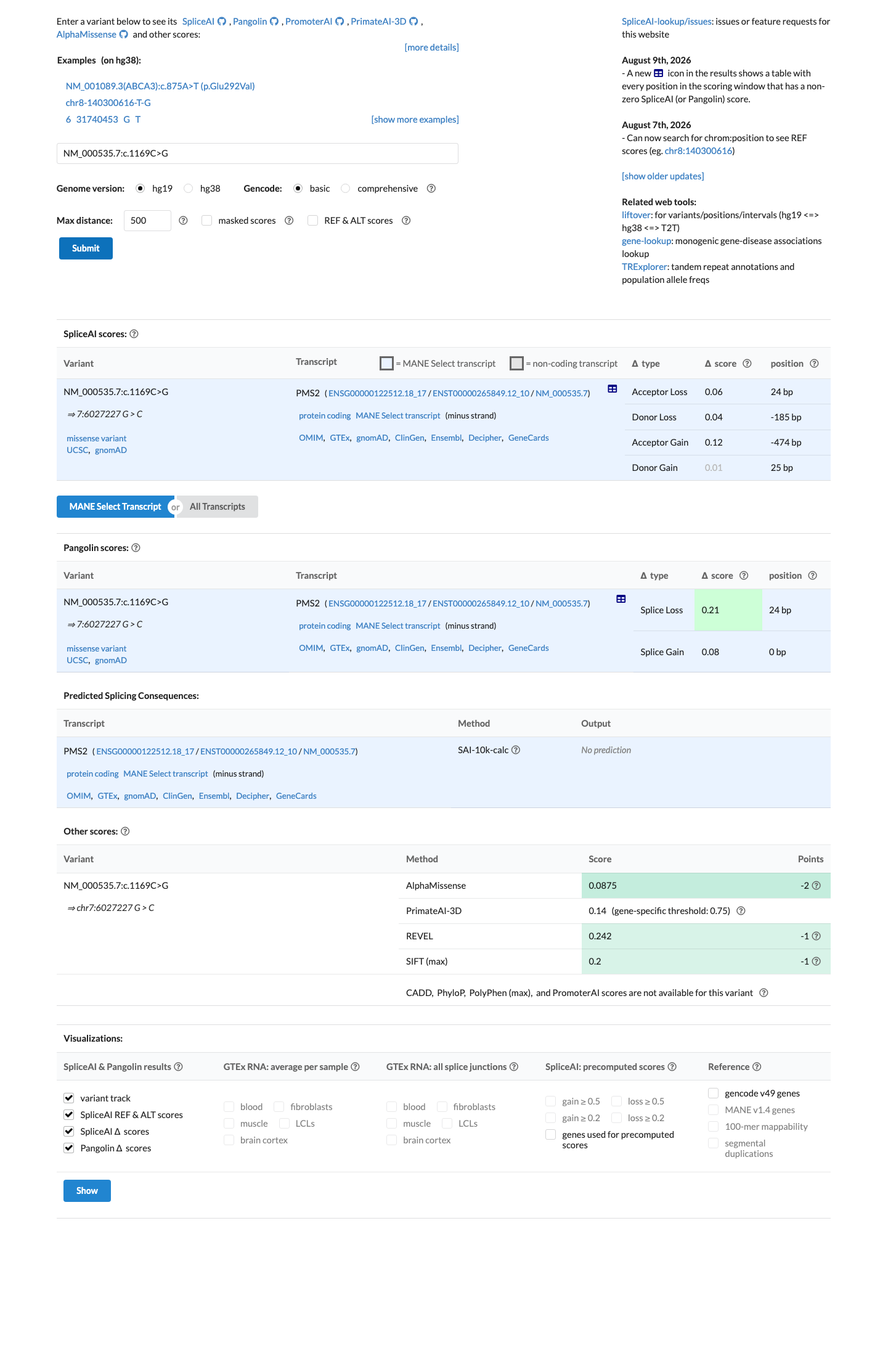The width and height of the screenshot is (896, 1356).
Task: Open the TRExplorer tool link
Action: pos(644,267)
